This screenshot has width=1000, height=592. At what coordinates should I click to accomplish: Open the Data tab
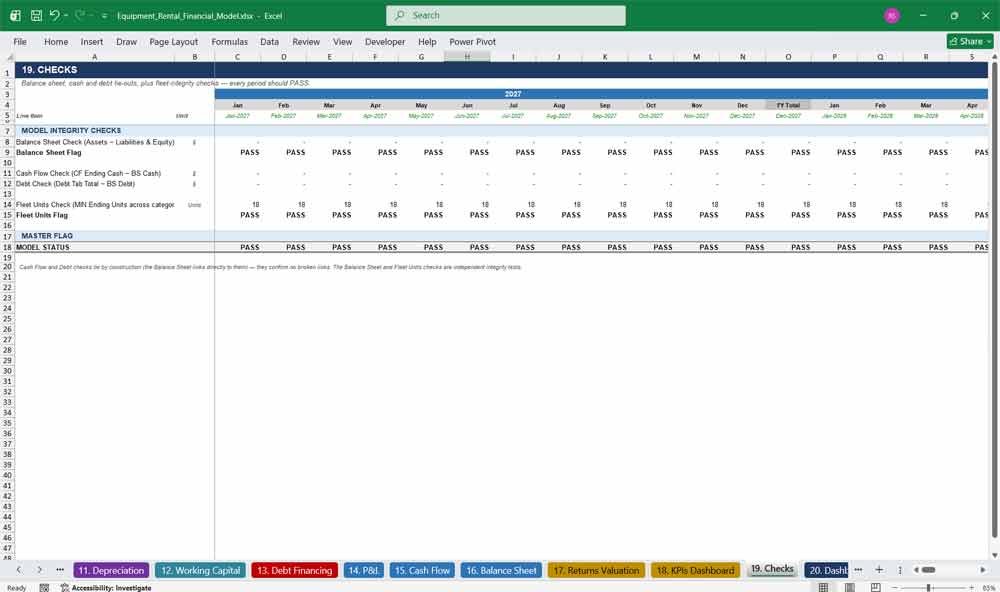point(269,41)
